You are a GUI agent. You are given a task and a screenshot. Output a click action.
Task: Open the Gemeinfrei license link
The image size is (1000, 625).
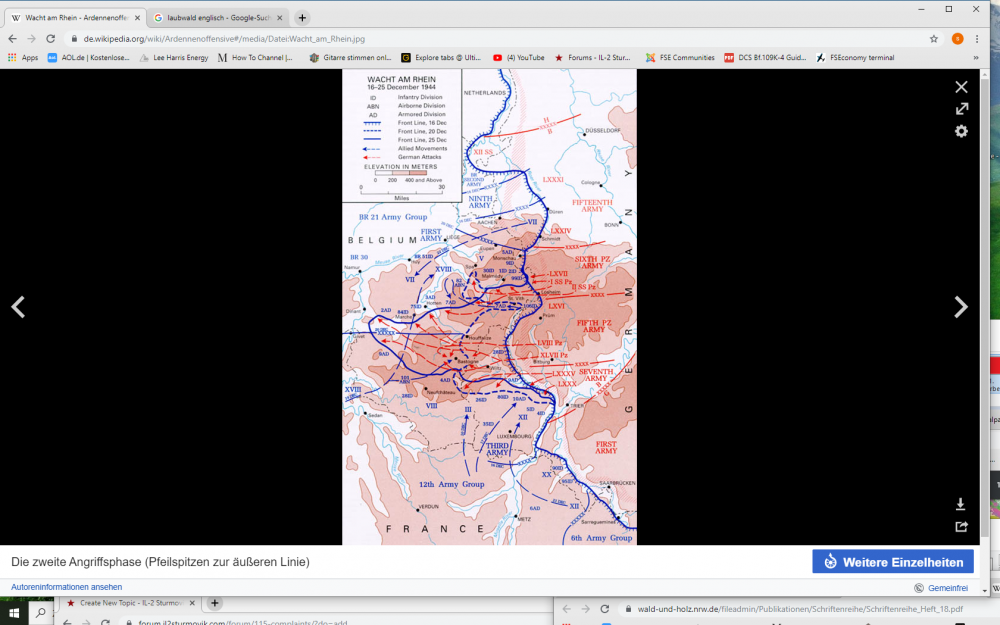tap(947, 588)
